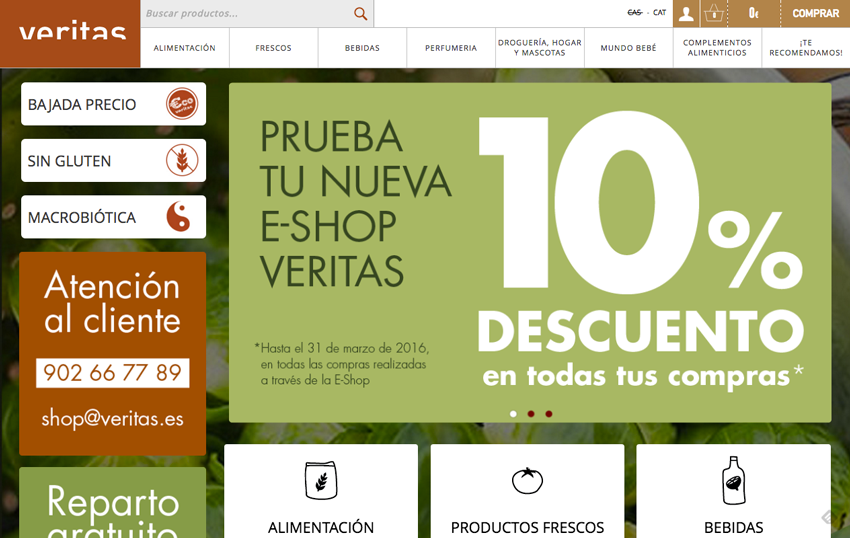The image size is (850, 538).
Task: Switch language to CAT
Action: 660,12
